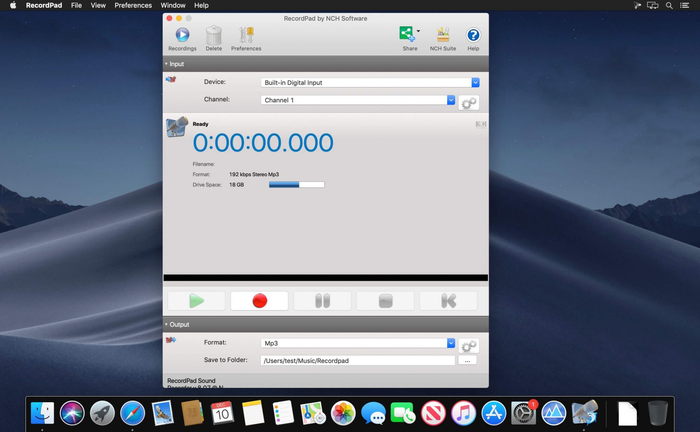The image size is (700, 432).
Task: Open Safari from the dock
Action: pyautogui.click(x=133, y=413)
